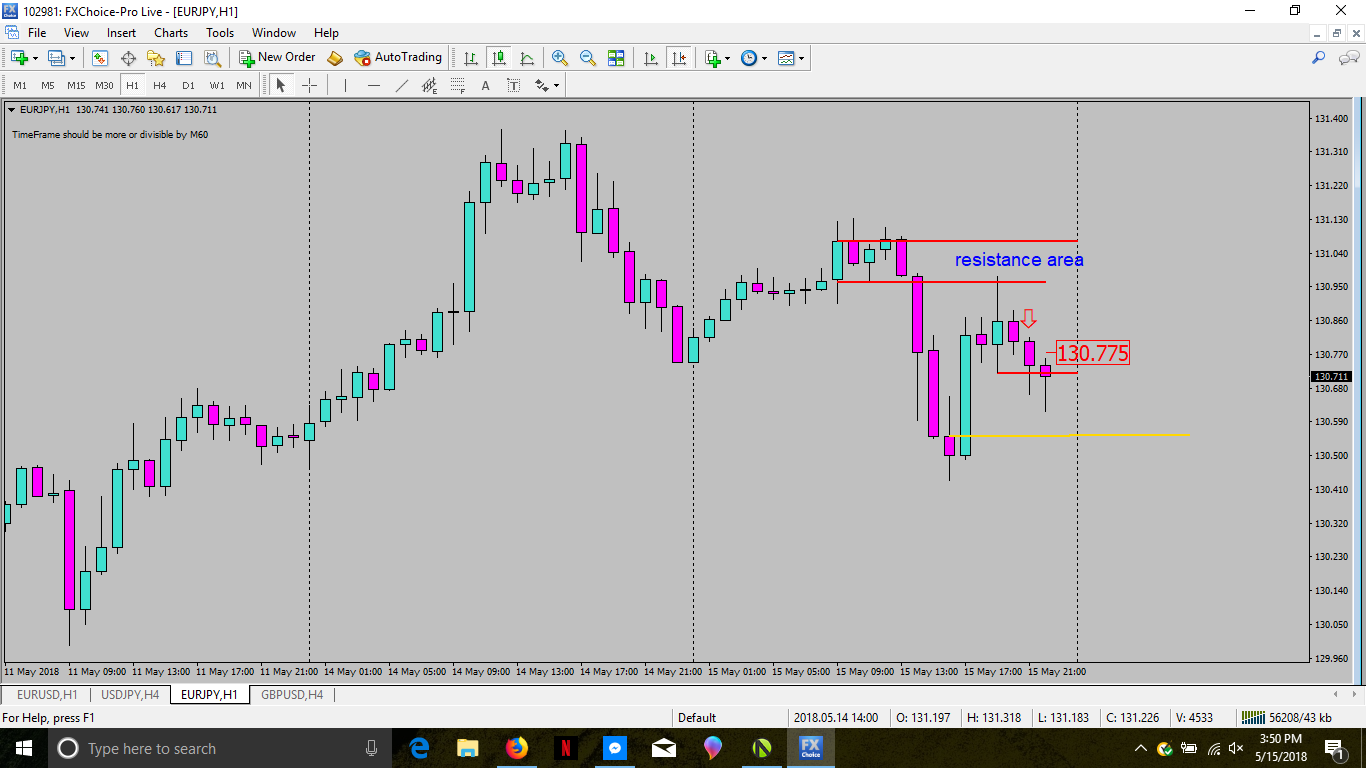The image size is (1366, 768).
Task: Switch to the GBPUSD,H4 chart tab
Action: coord(291,694)
